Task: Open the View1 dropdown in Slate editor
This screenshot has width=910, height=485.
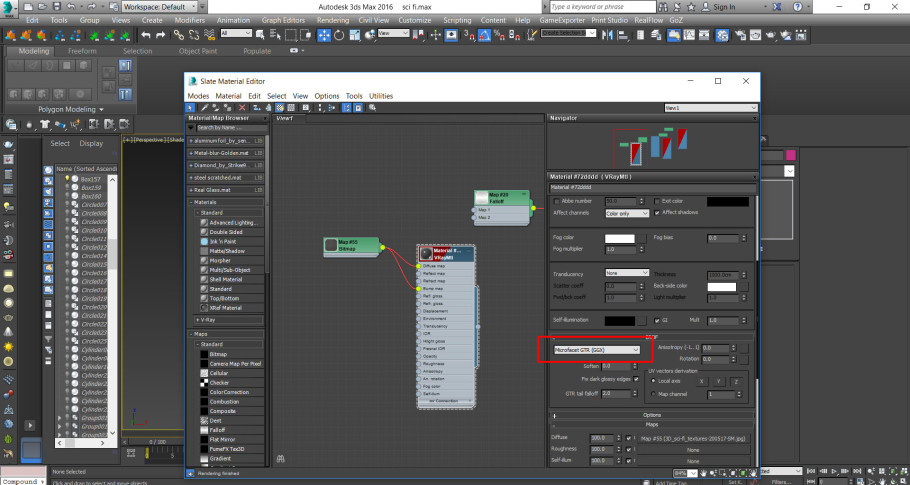Action: coord(711,108)
